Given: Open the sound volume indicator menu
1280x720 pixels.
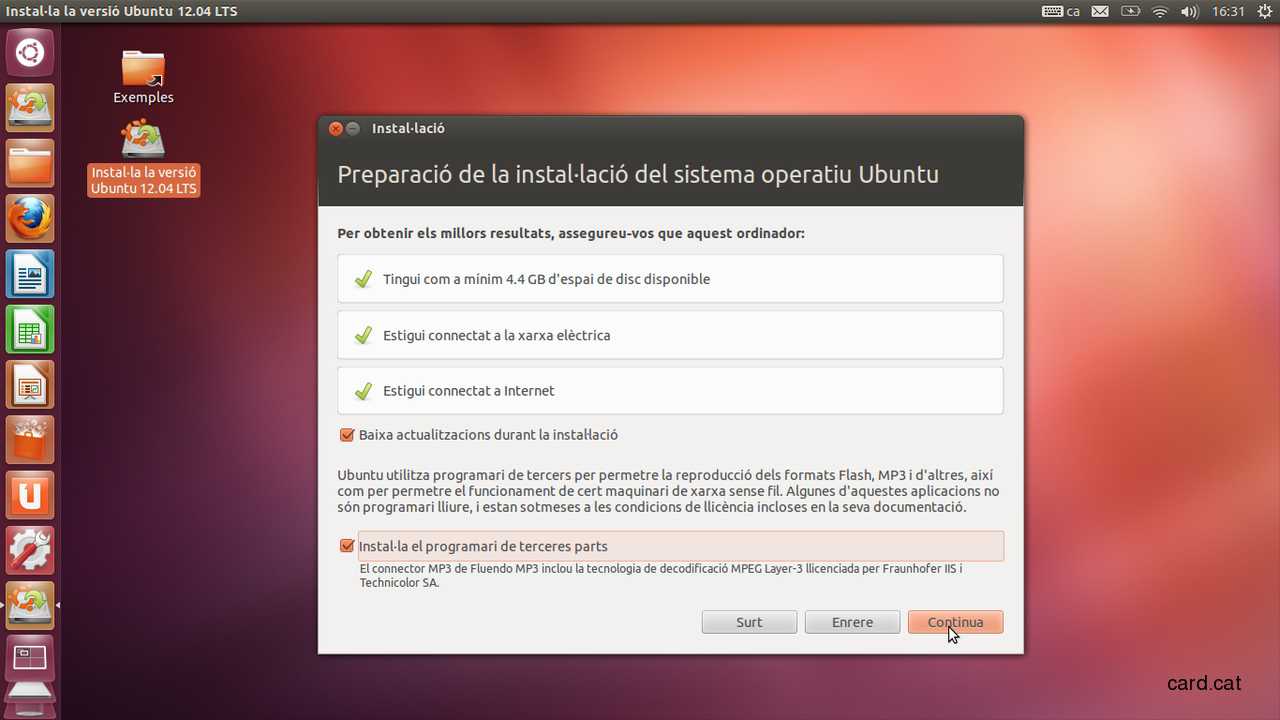Looking at the screenshot, I should tap(1189, 12).
